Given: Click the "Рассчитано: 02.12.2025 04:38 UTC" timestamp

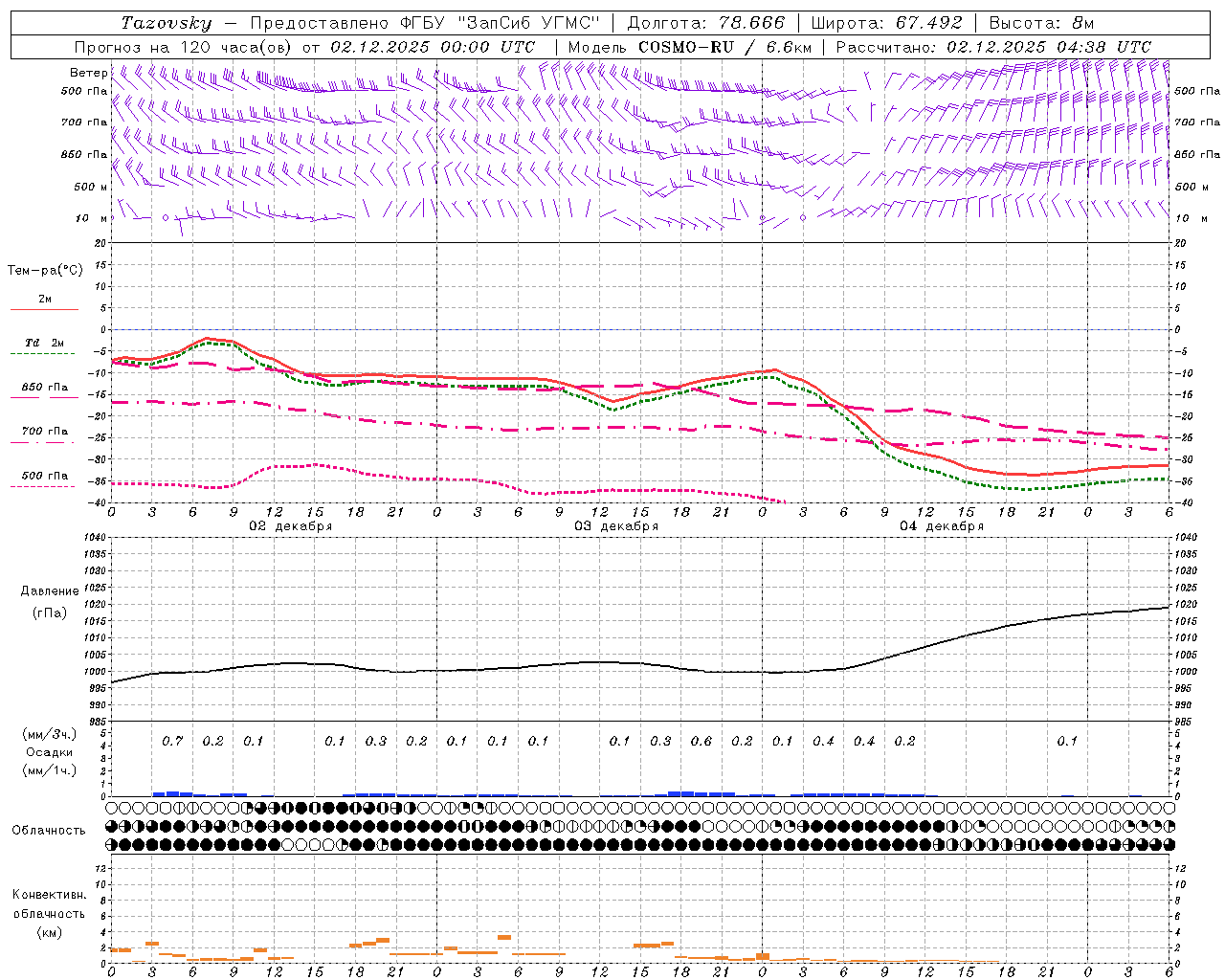Looking at the screenshot, I should coord(993,47).
